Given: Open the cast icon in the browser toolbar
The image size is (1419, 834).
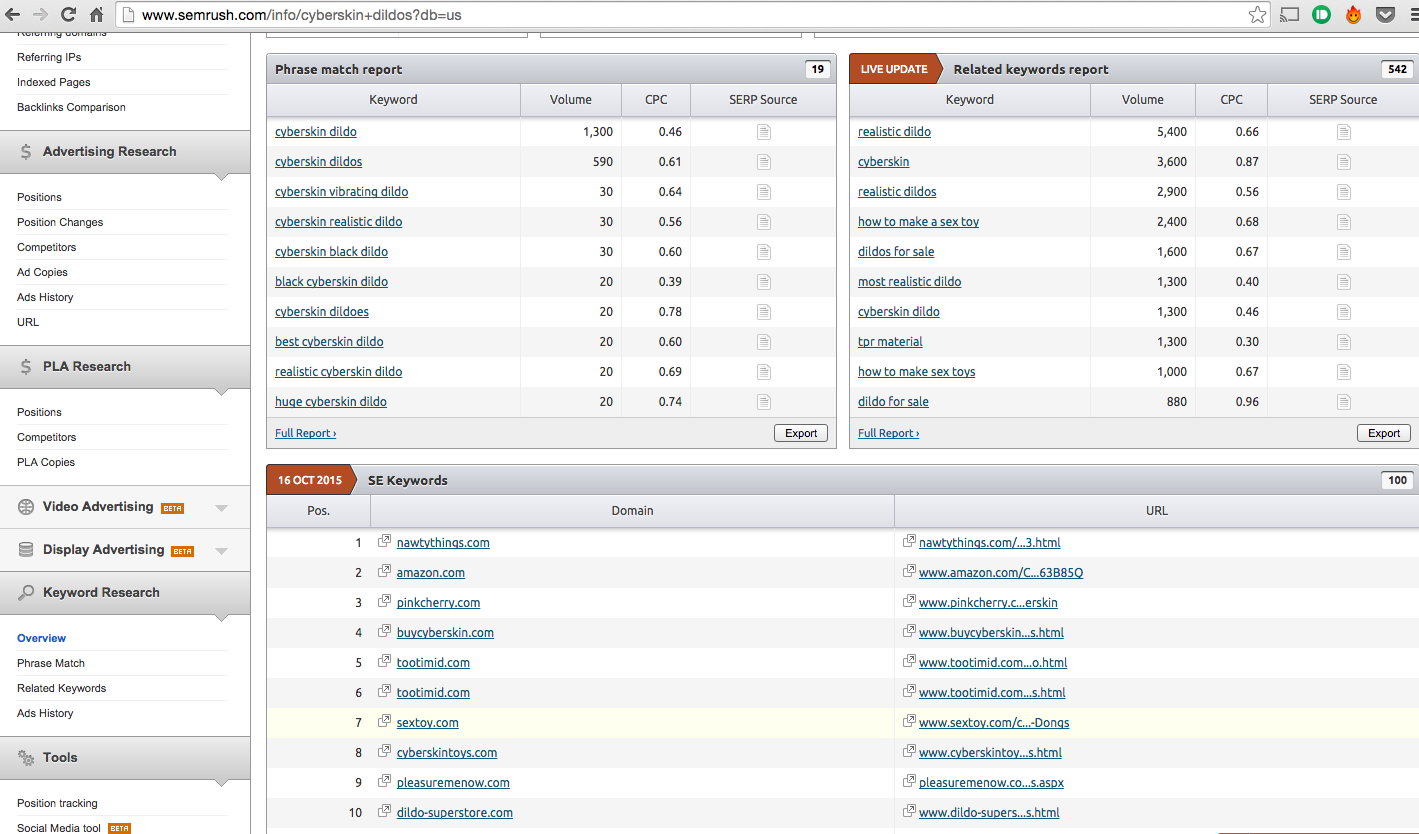Looking at the screenshot, I should 1290,15.
